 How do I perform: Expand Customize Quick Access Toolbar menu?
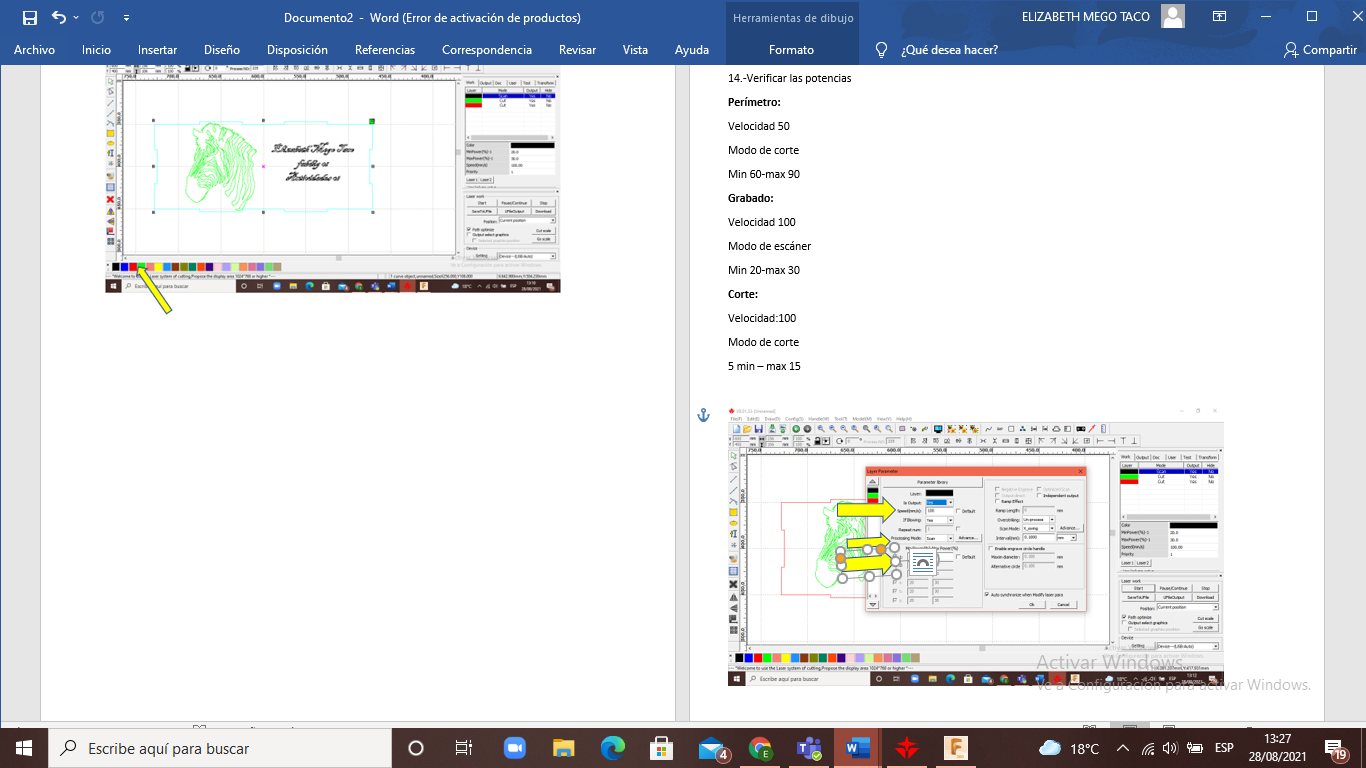[126, 18]
